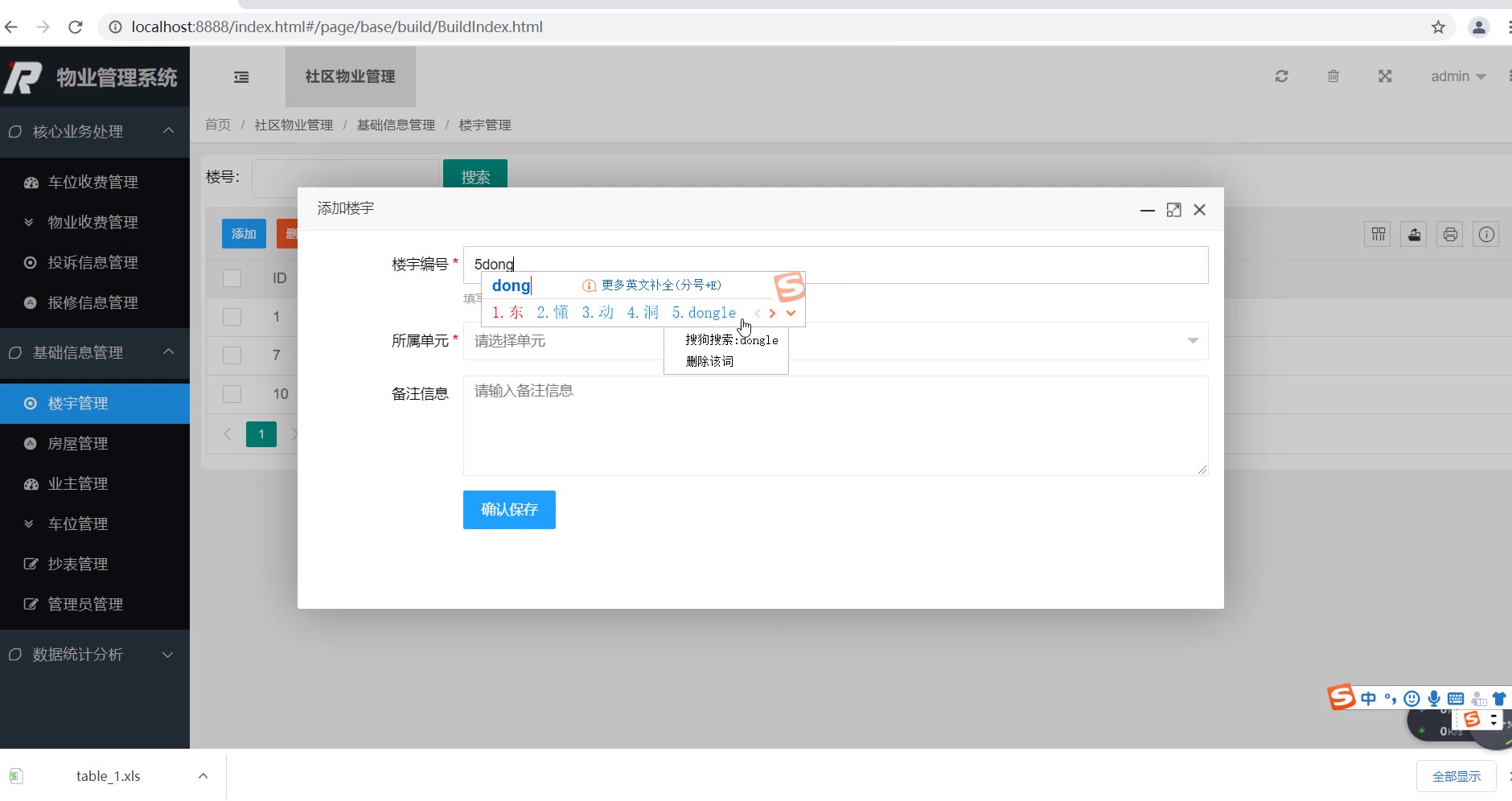Open the browser profile avatar
1512x801 pixels.
pyautogui.click(x=1479, y=27)
